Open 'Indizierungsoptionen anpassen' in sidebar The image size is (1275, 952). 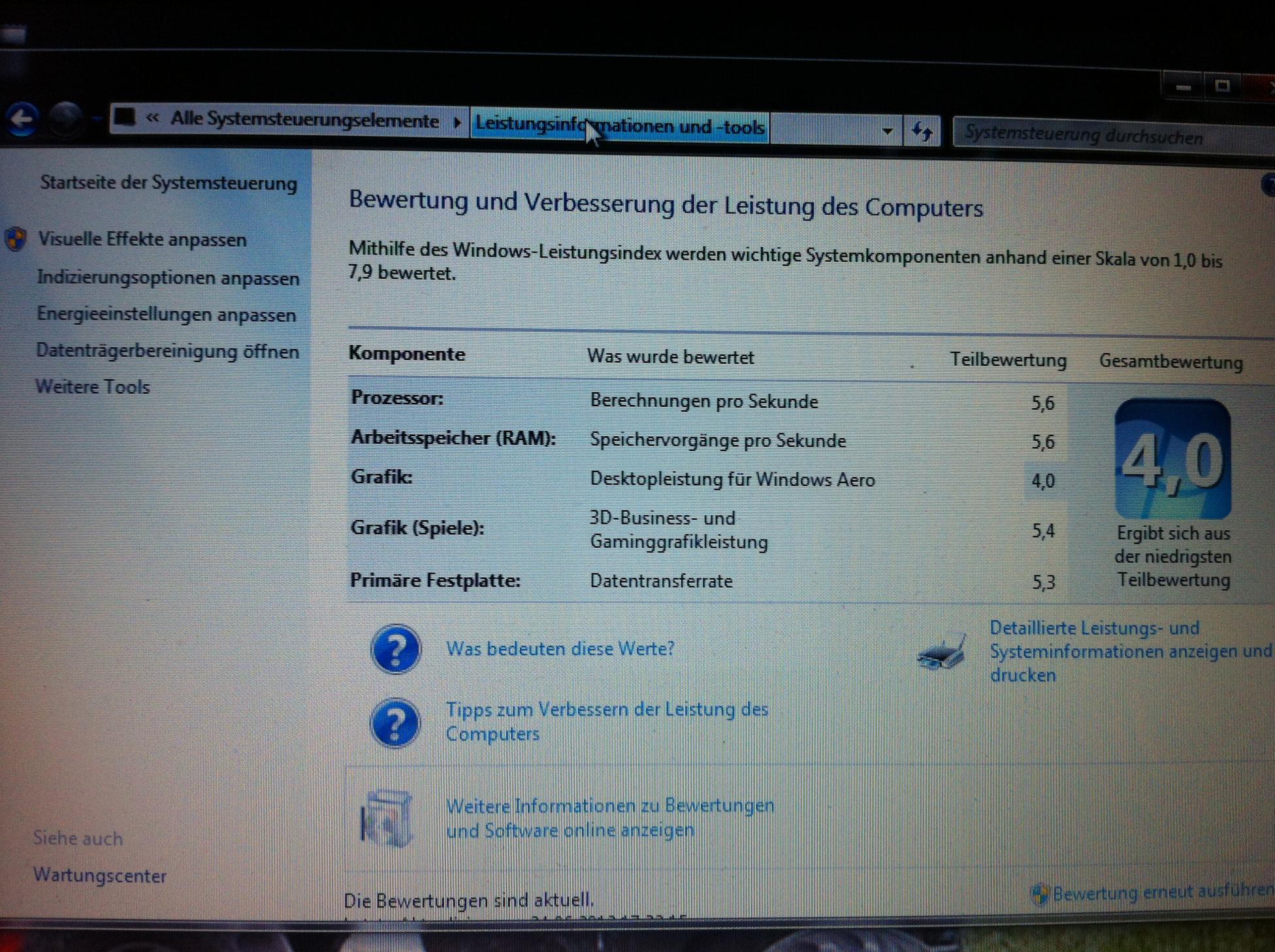[x=168, y=278]
